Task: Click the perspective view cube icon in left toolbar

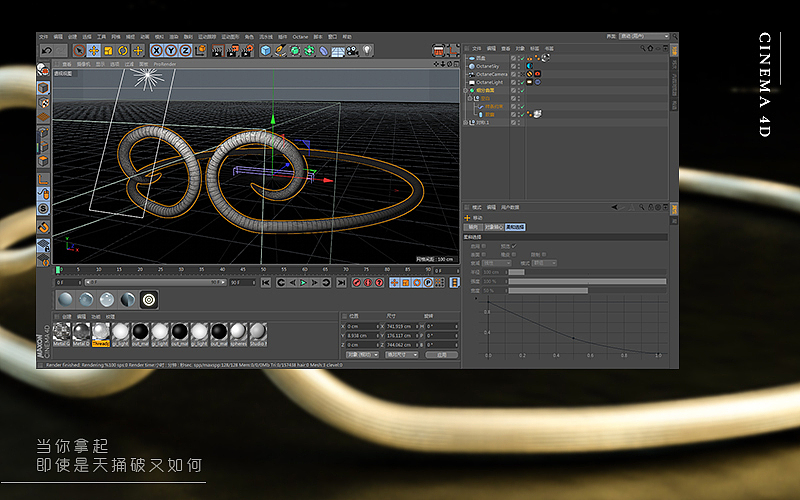Action: coord(43,87)
